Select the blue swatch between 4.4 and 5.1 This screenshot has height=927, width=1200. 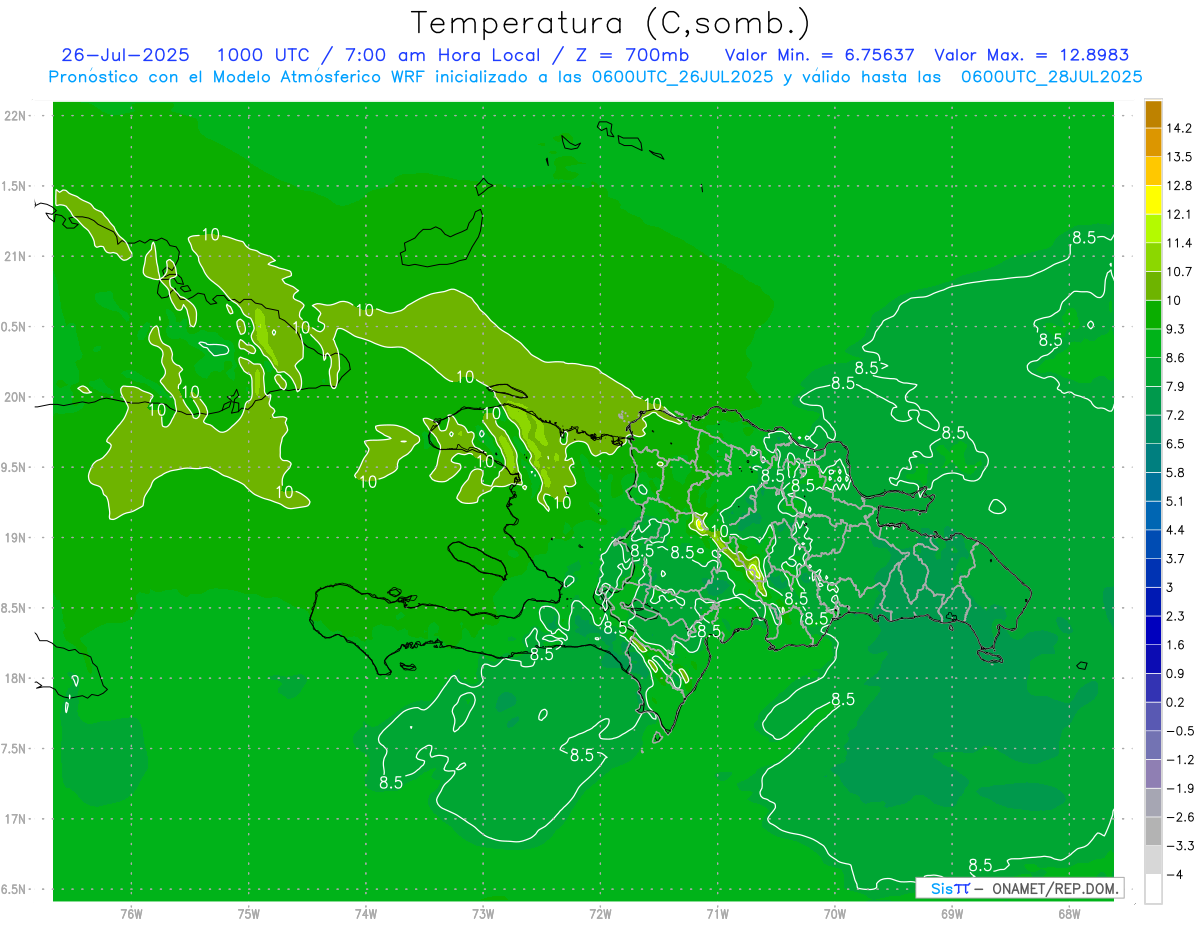point(1153,515)
